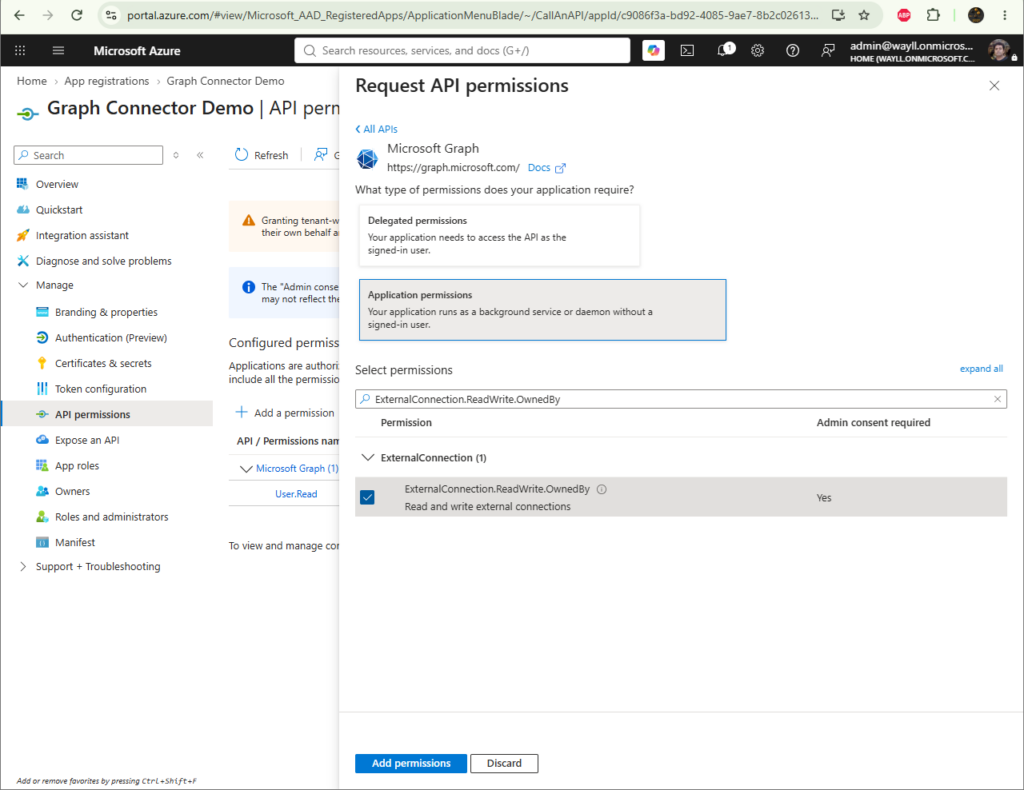Uncheck ExternalConnection.ReadWrite.OwnedBy checkbox
The image size is (1024, 790).
368,498
